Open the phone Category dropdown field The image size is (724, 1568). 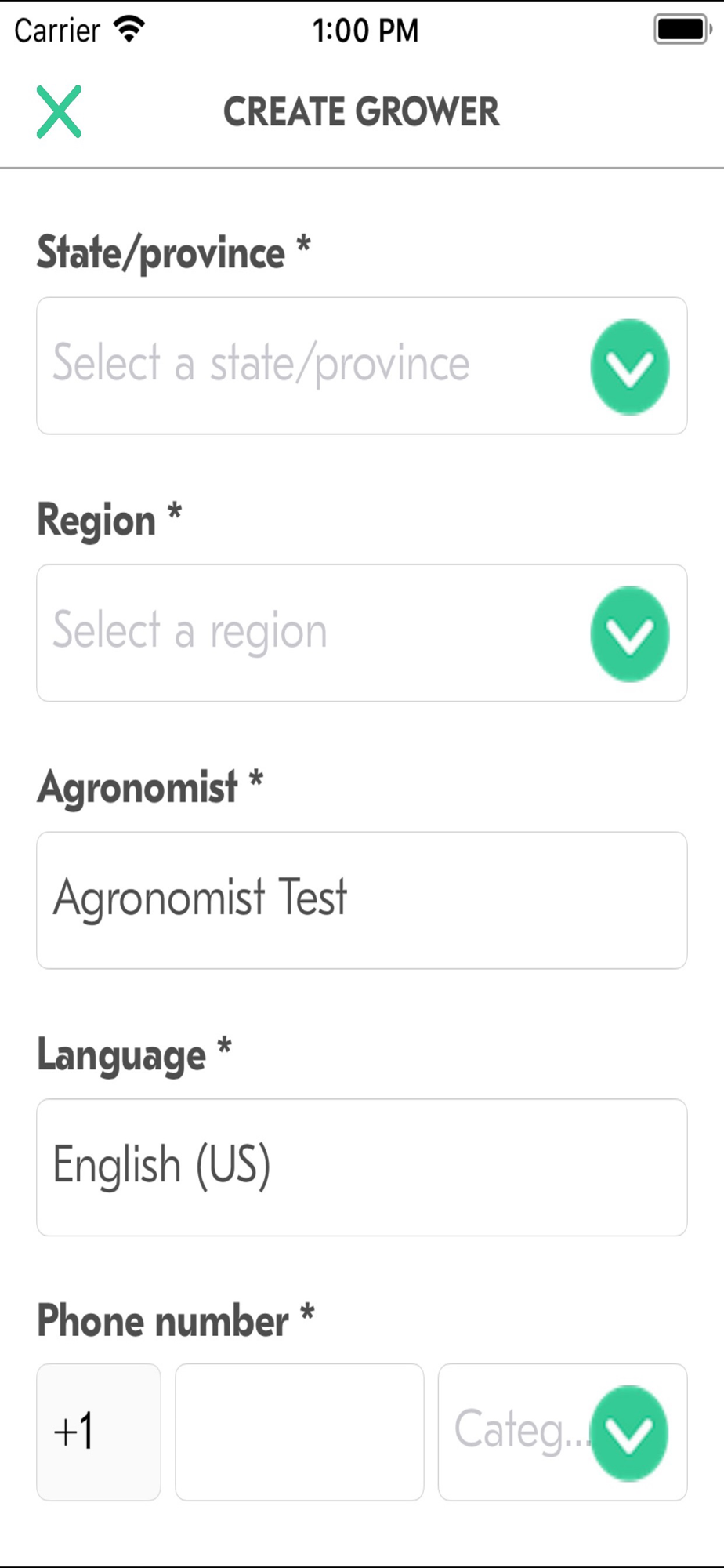point(517,1432)
